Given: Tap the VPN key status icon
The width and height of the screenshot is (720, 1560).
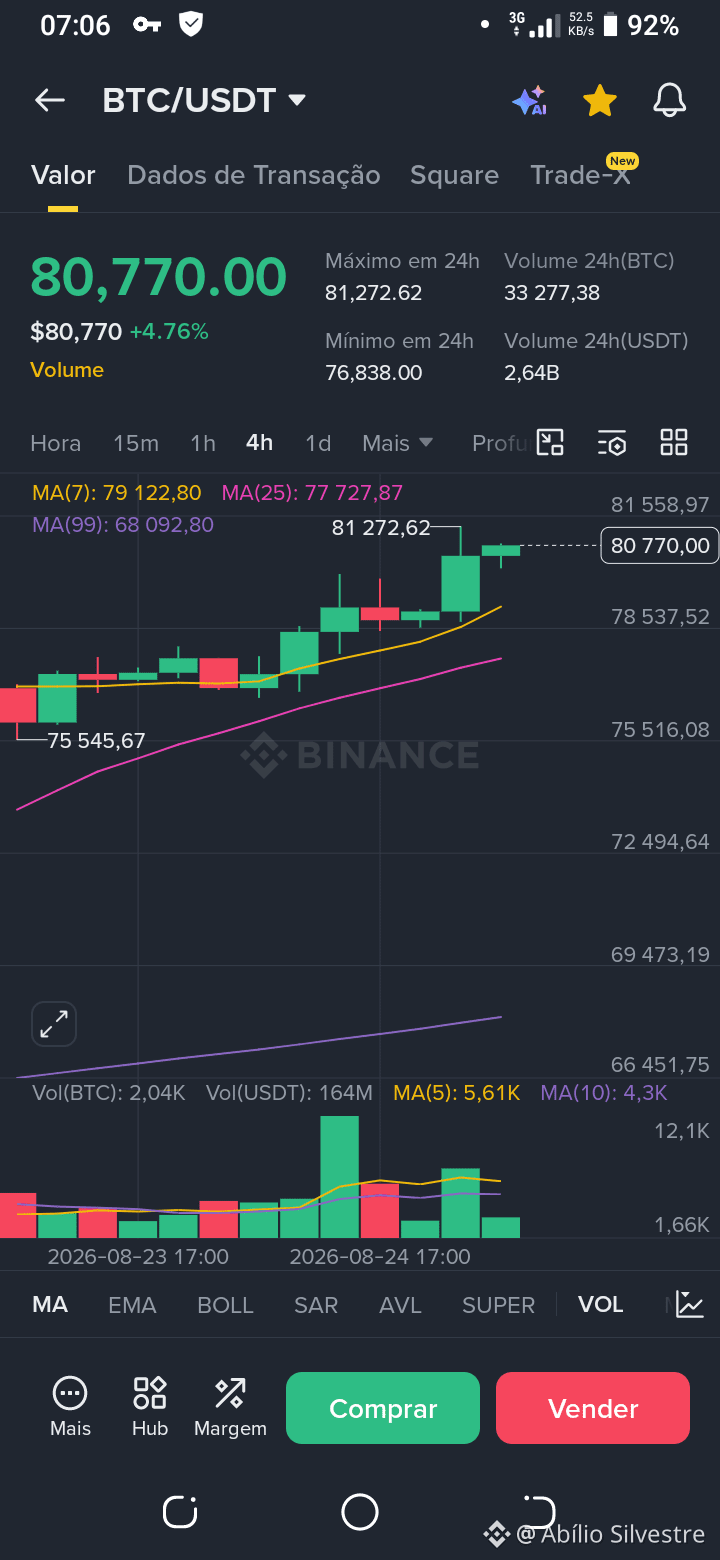Looking at the screenshot, I should 147,25.
